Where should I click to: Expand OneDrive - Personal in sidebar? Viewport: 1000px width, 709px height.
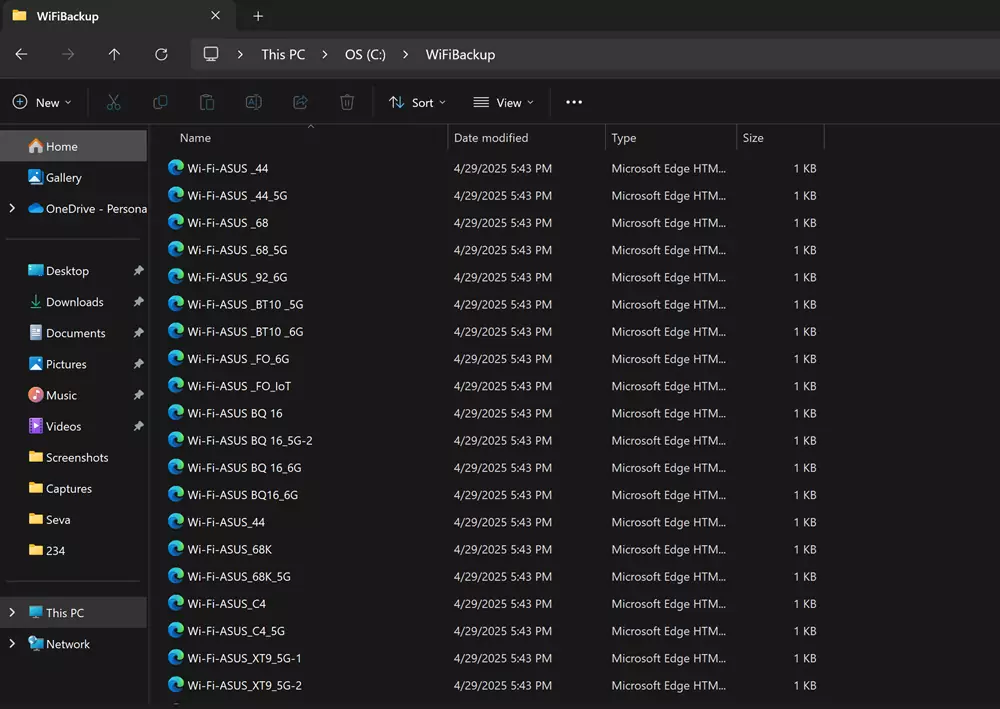[x=12, y=208]
